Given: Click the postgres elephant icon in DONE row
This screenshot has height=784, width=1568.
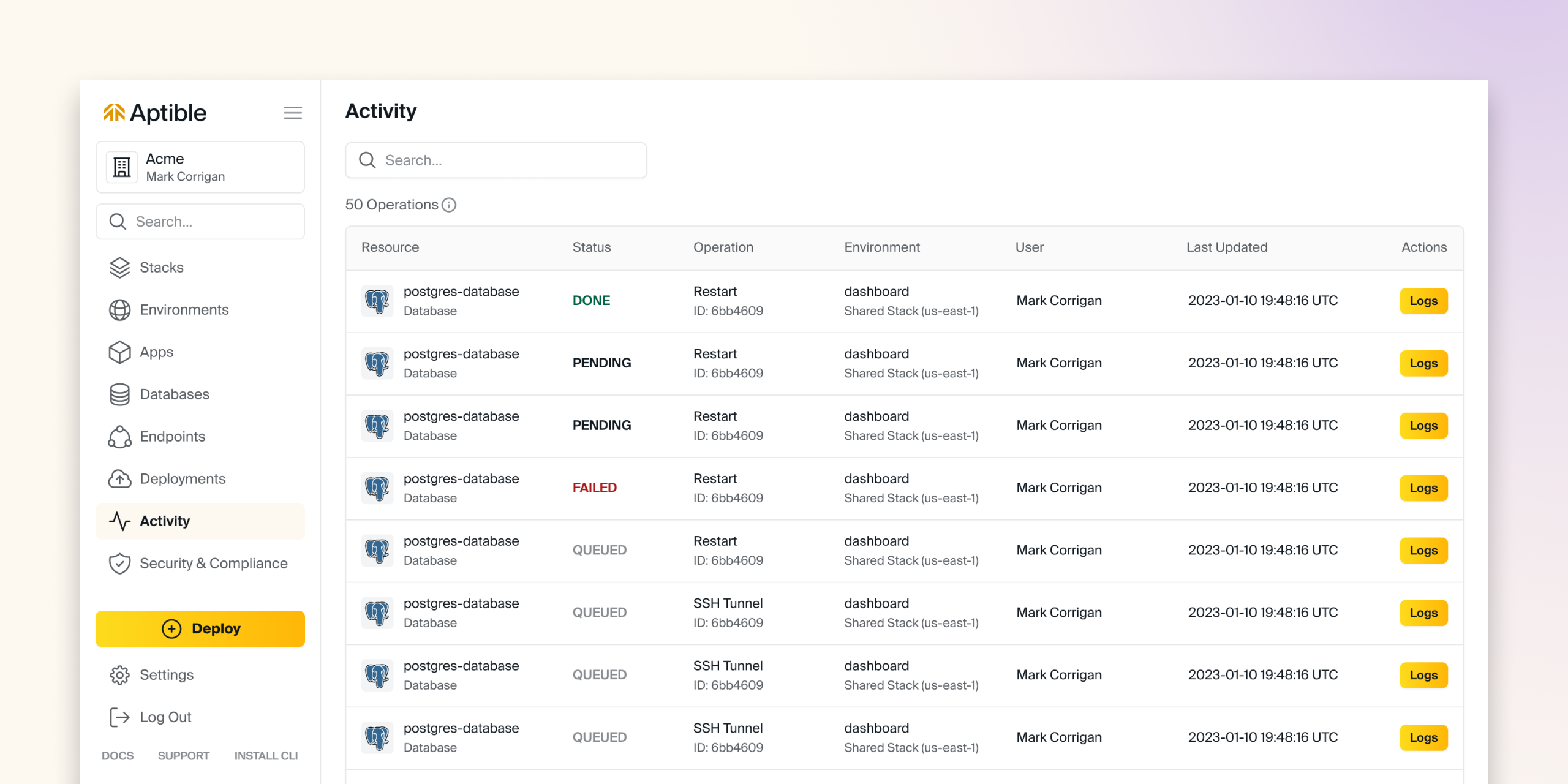Looking at the screenshot, I should pyautogui.click(x=377, y=301).
